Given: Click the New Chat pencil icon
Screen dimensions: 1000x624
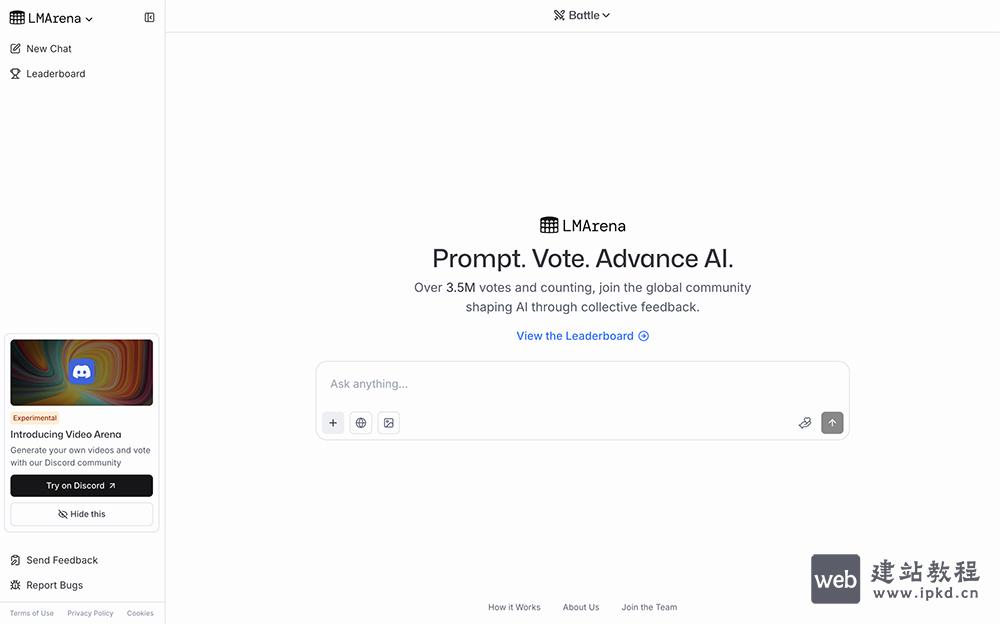Looking at the screenshot, I should pos(15,48).
